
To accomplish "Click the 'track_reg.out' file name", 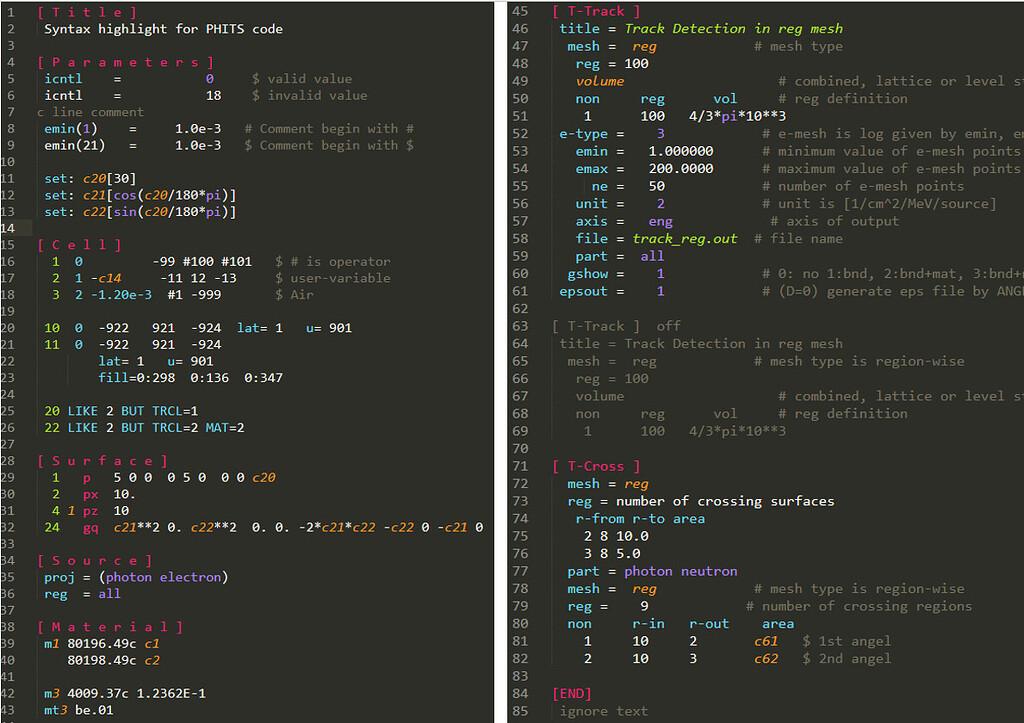I will tap(684, 239).
